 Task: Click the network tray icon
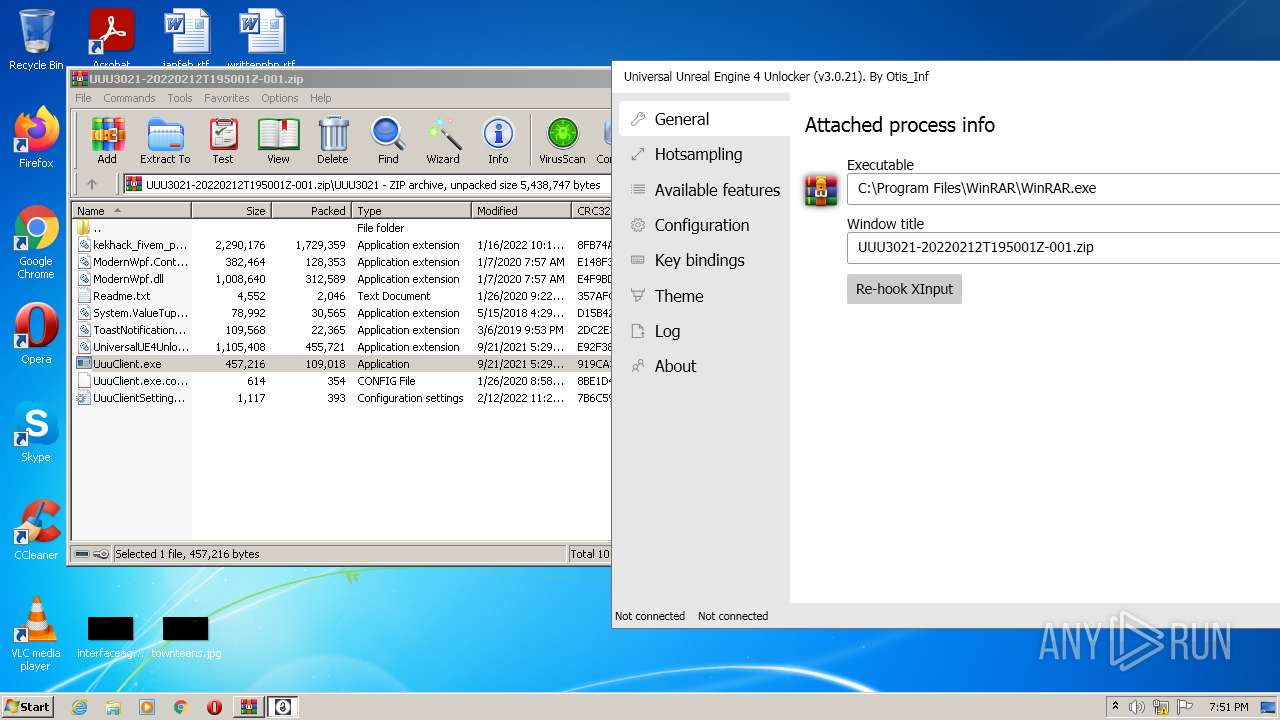click(1161, 707)
